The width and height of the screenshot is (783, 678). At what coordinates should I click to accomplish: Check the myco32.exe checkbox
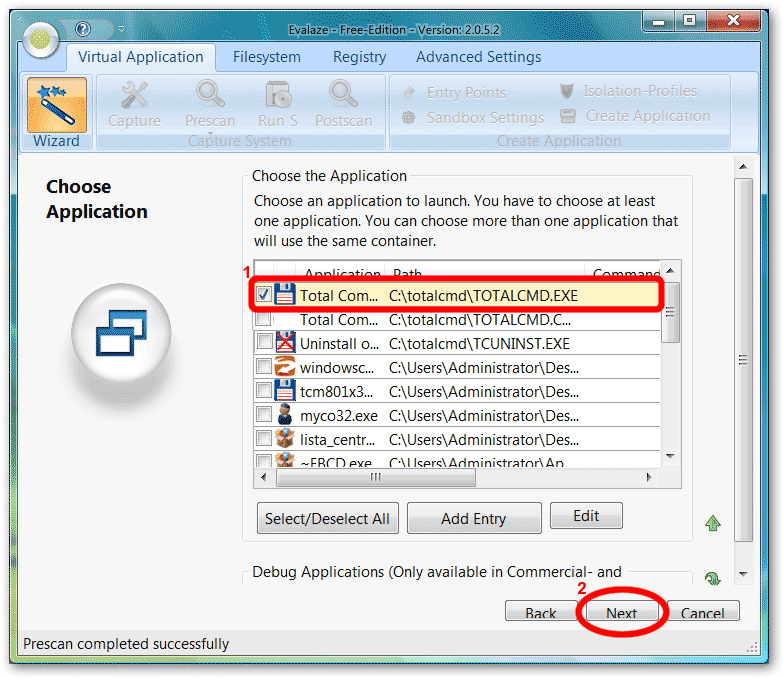coord(264,414)
